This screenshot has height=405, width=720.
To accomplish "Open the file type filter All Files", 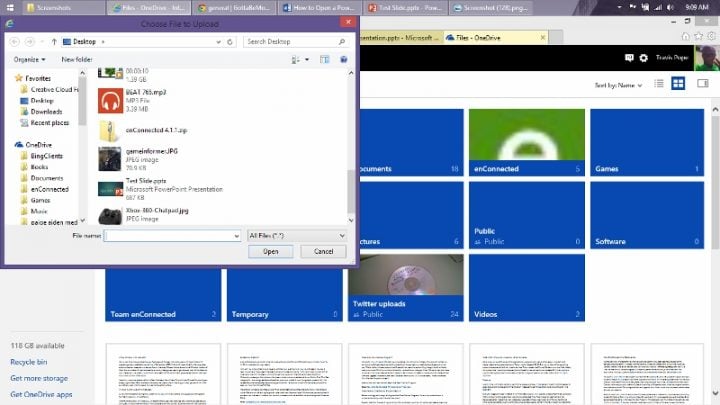I will coord(297,236).
